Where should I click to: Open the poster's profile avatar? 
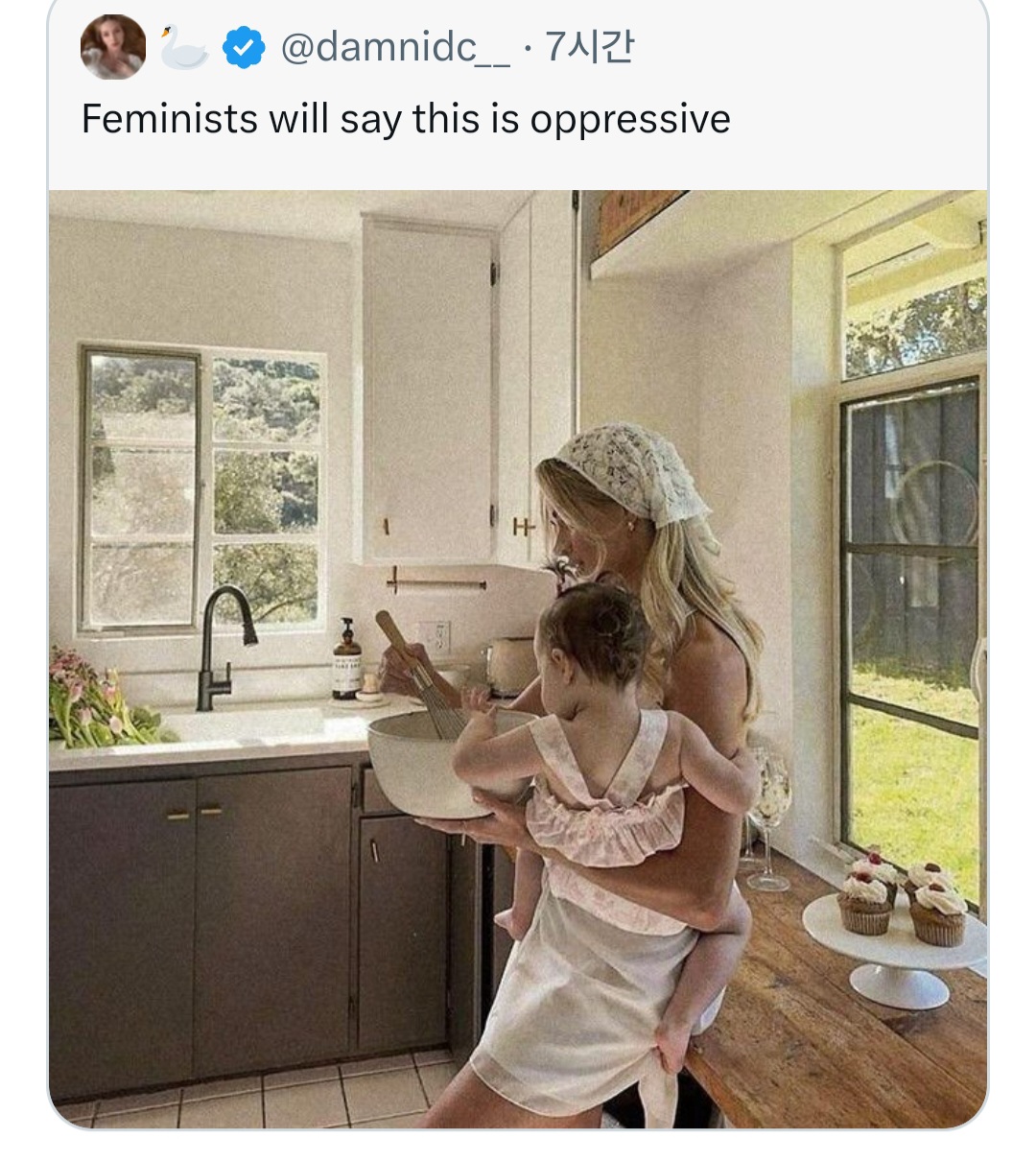click(x=113, y=47)
